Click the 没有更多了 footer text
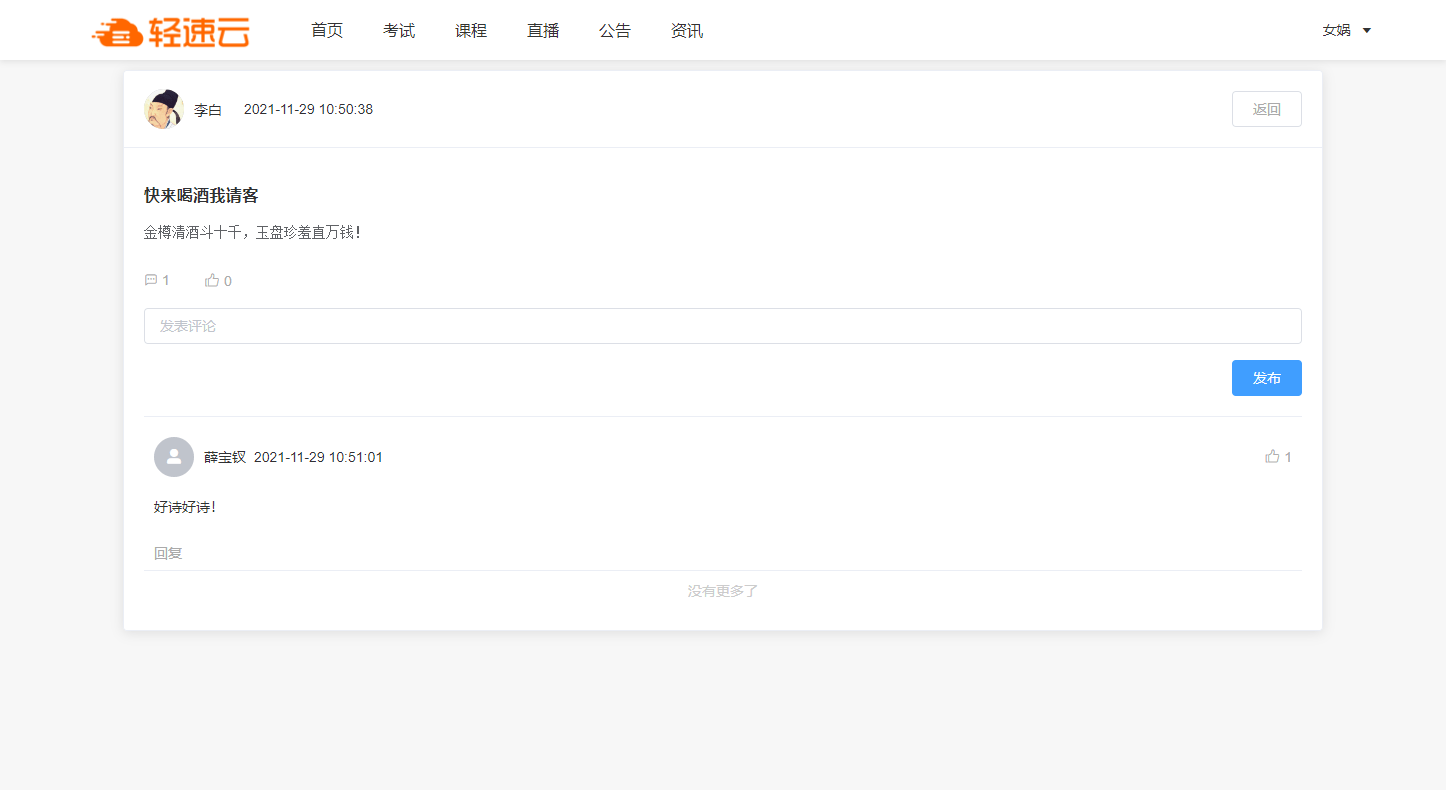The height and width of the screenshot is (790, 1446). click(x=723, y=592)
